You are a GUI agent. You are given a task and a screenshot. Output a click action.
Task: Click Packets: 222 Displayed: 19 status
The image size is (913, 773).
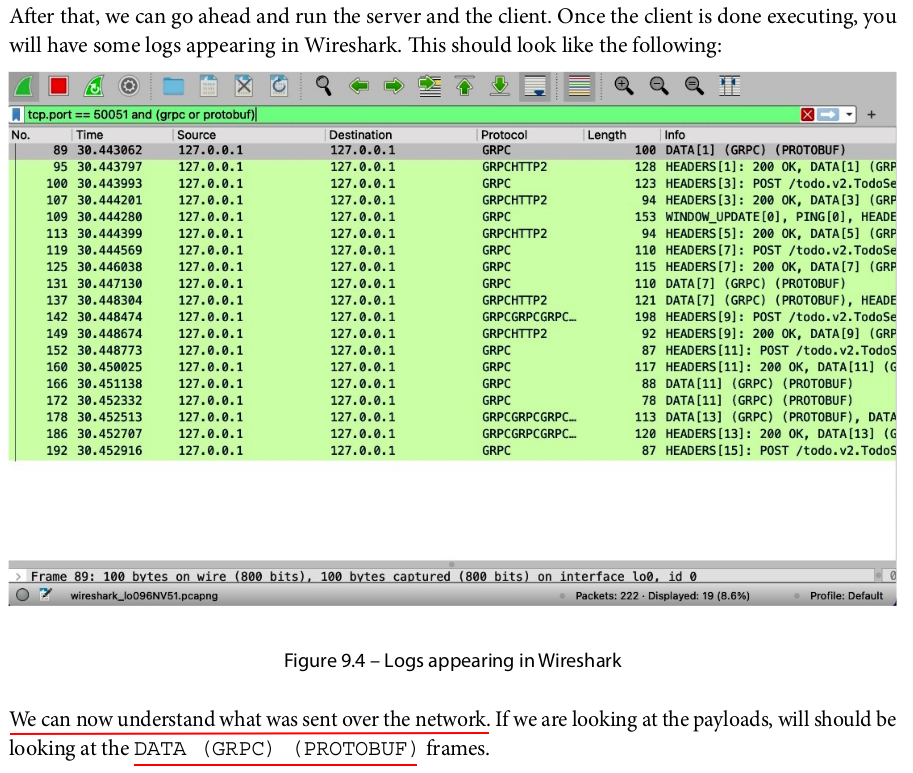coord(662,595)
